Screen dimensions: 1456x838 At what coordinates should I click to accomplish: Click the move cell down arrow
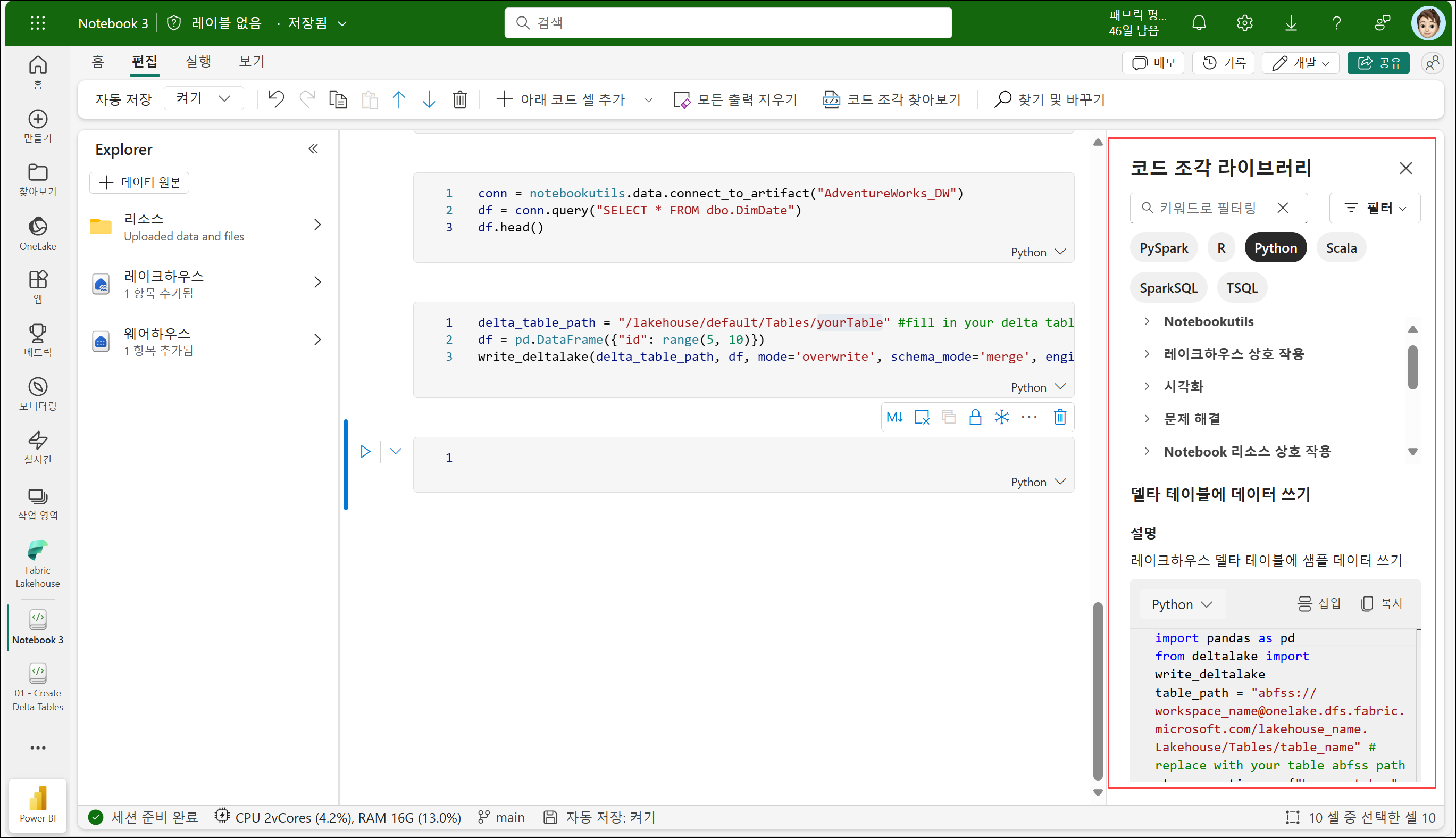pyautogui.click(x=429, y=99)
